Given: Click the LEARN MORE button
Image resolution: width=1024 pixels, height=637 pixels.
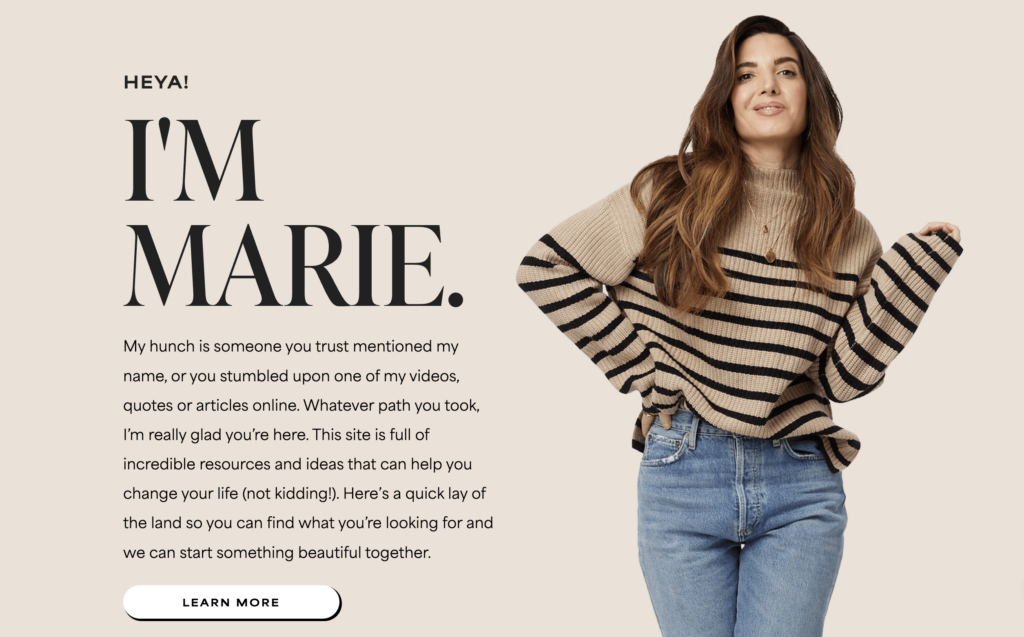Looking at the screenshot, I should coord(231,602).
